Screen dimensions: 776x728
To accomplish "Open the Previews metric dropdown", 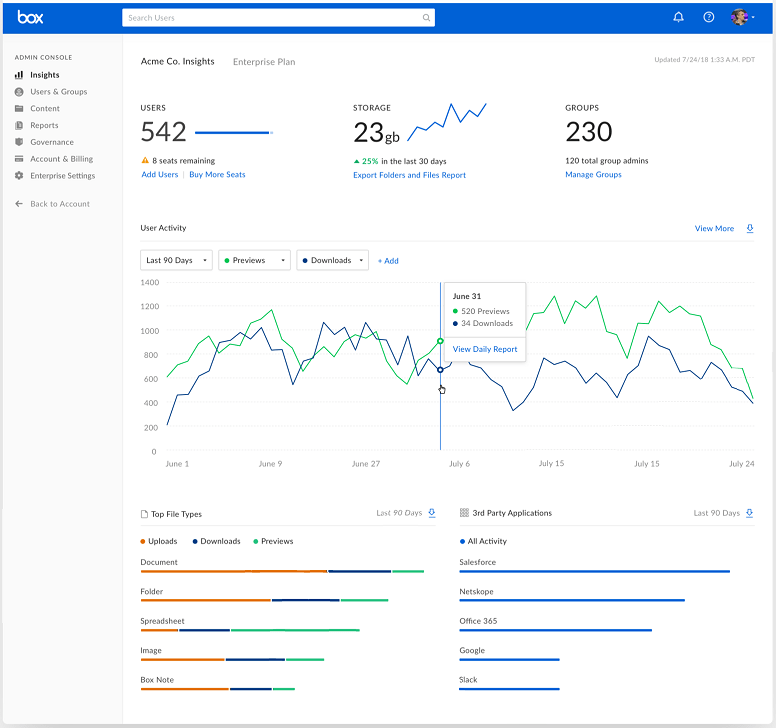I will (x=254, y=260).
